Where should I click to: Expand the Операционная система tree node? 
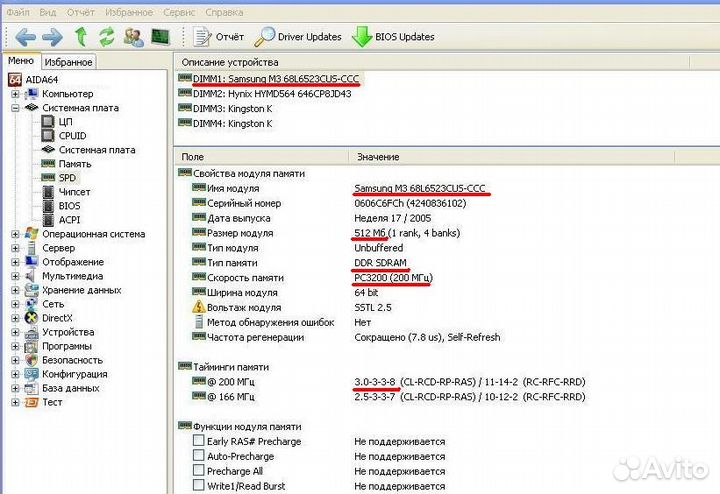[x=15, y=234]
